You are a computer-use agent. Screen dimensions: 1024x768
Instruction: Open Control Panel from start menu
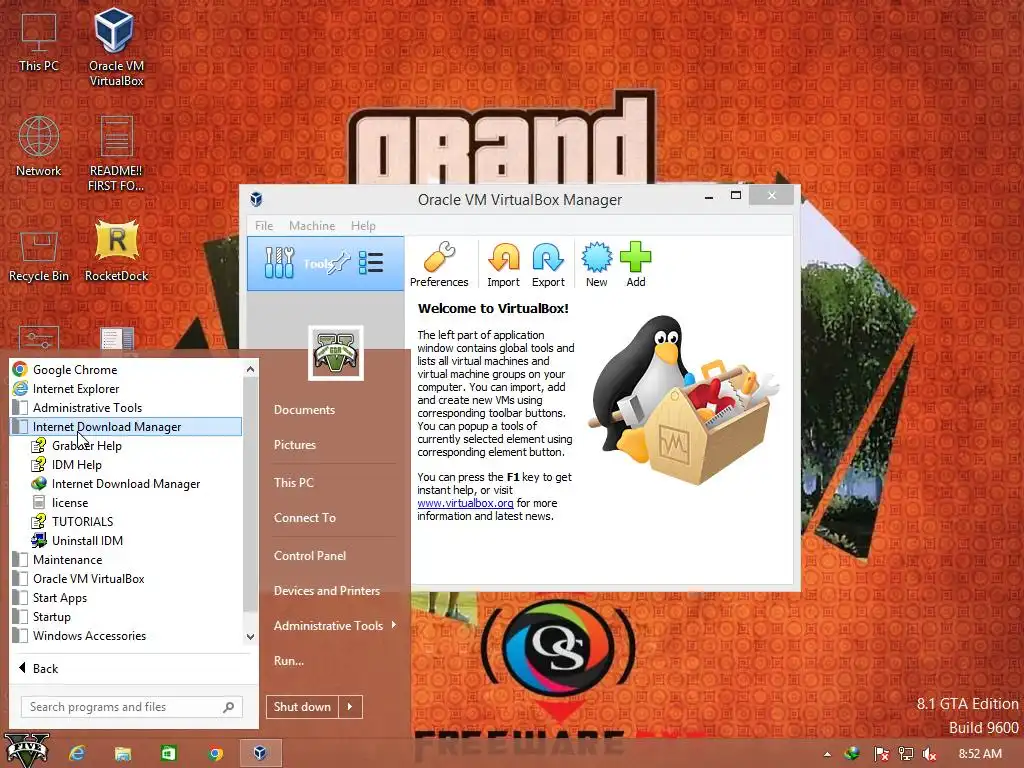[x=310, y=556]
